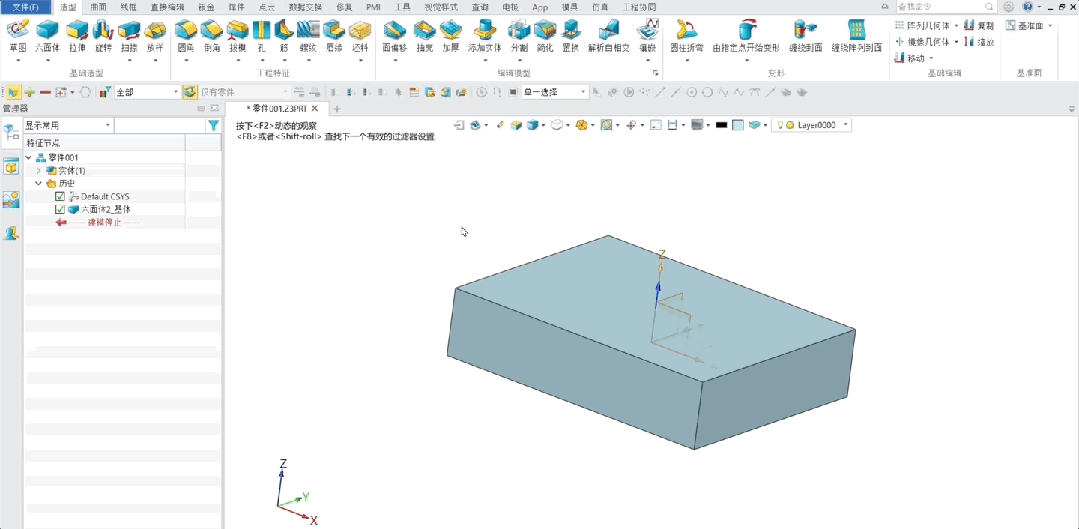This screenshot has height=529, width=1079.
Task: Click the 抽壳 (Shell) tool icon
Action: coord(424,35)
